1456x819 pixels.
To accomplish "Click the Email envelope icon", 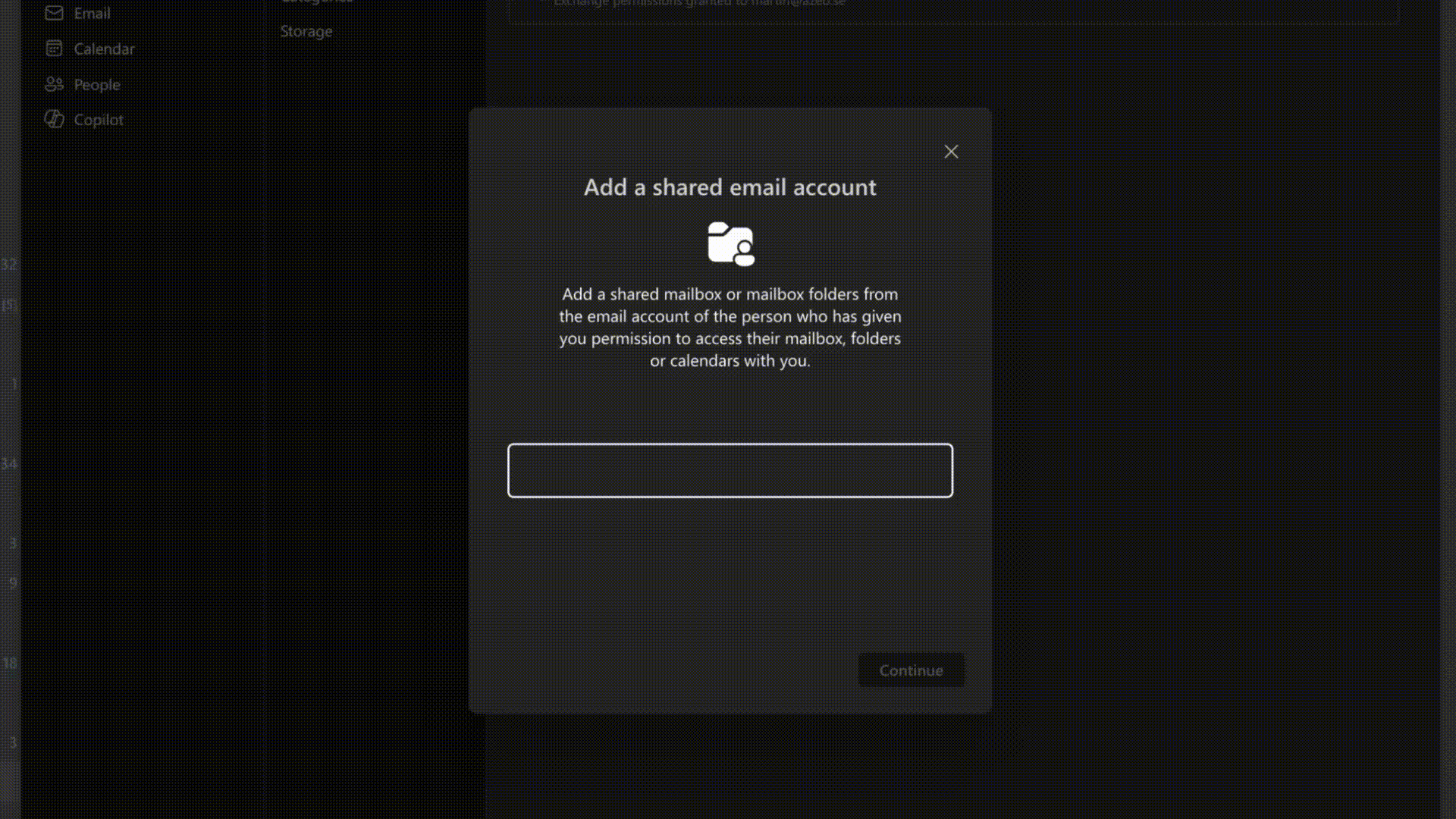I will pos(54,13).
